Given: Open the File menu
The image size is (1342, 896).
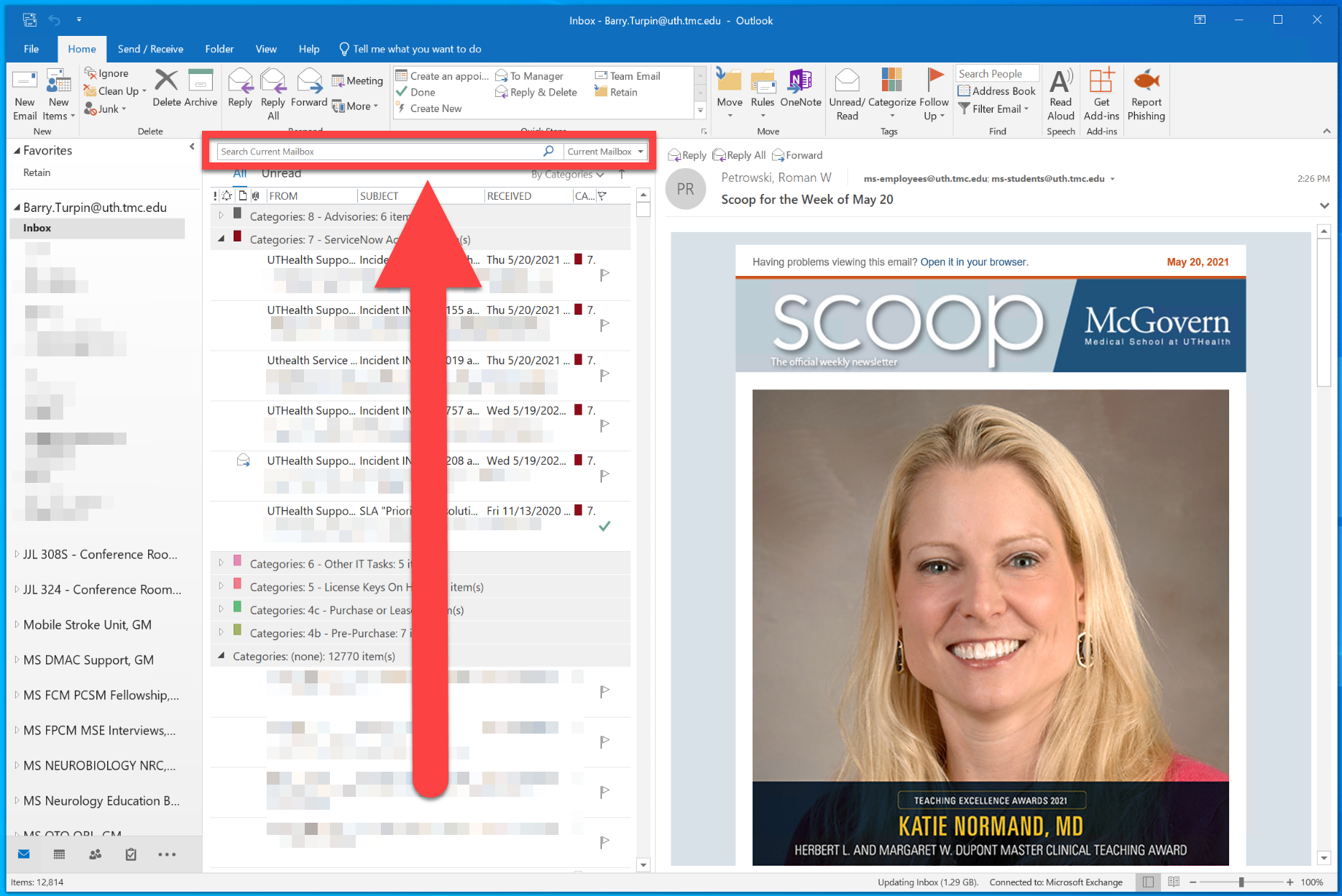Looking at the screenshot, I should 31,49.
